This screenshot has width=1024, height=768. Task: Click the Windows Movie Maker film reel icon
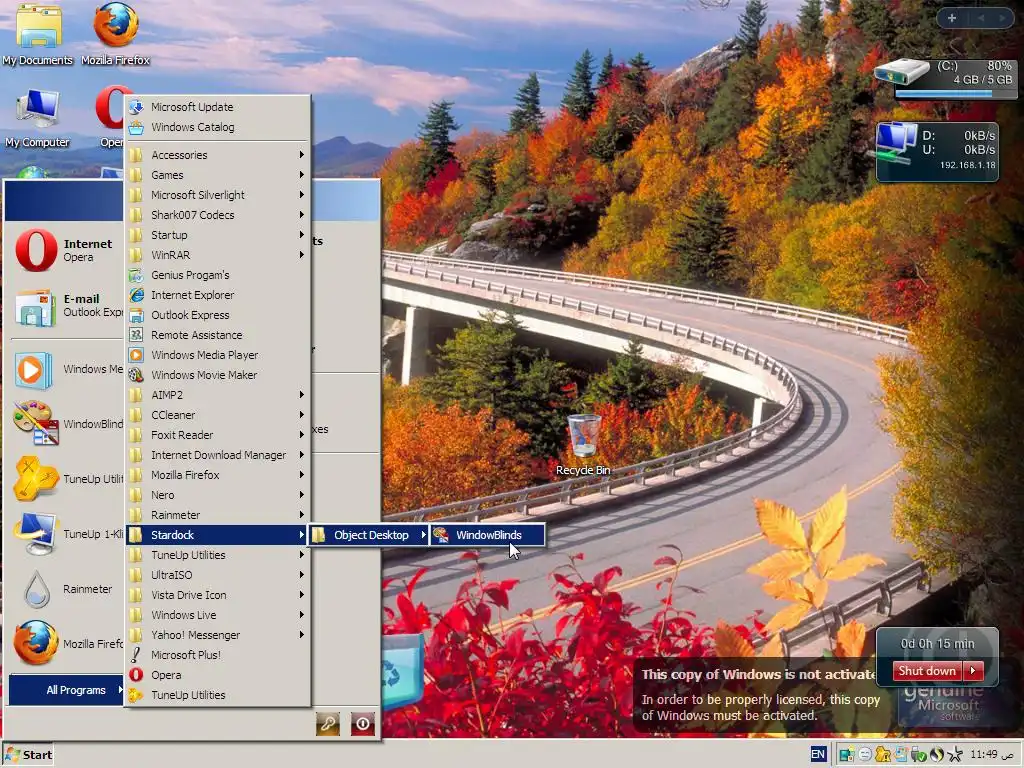click(136, 375)
